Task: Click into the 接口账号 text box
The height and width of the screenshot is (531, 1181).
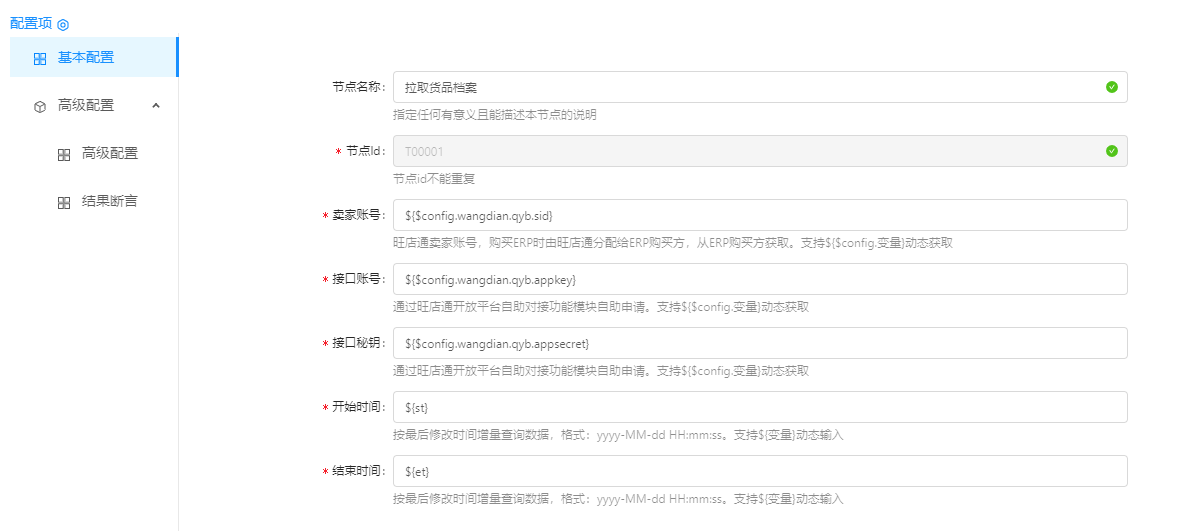Action: pyautogui.click(x=760, y=279)
